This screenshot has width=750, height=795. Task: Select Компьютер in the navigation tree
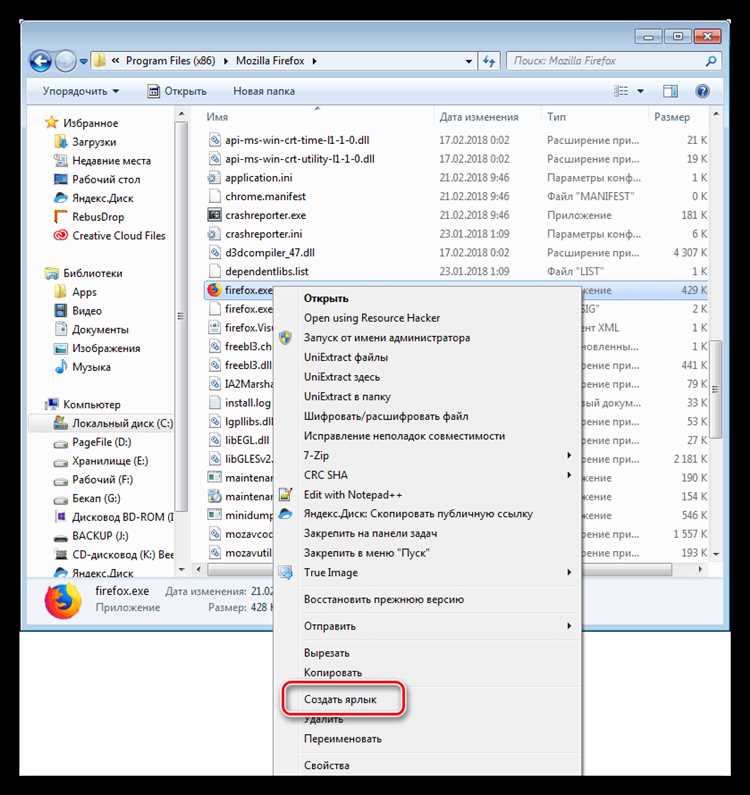pyautogui.click(x=92, y=405)
